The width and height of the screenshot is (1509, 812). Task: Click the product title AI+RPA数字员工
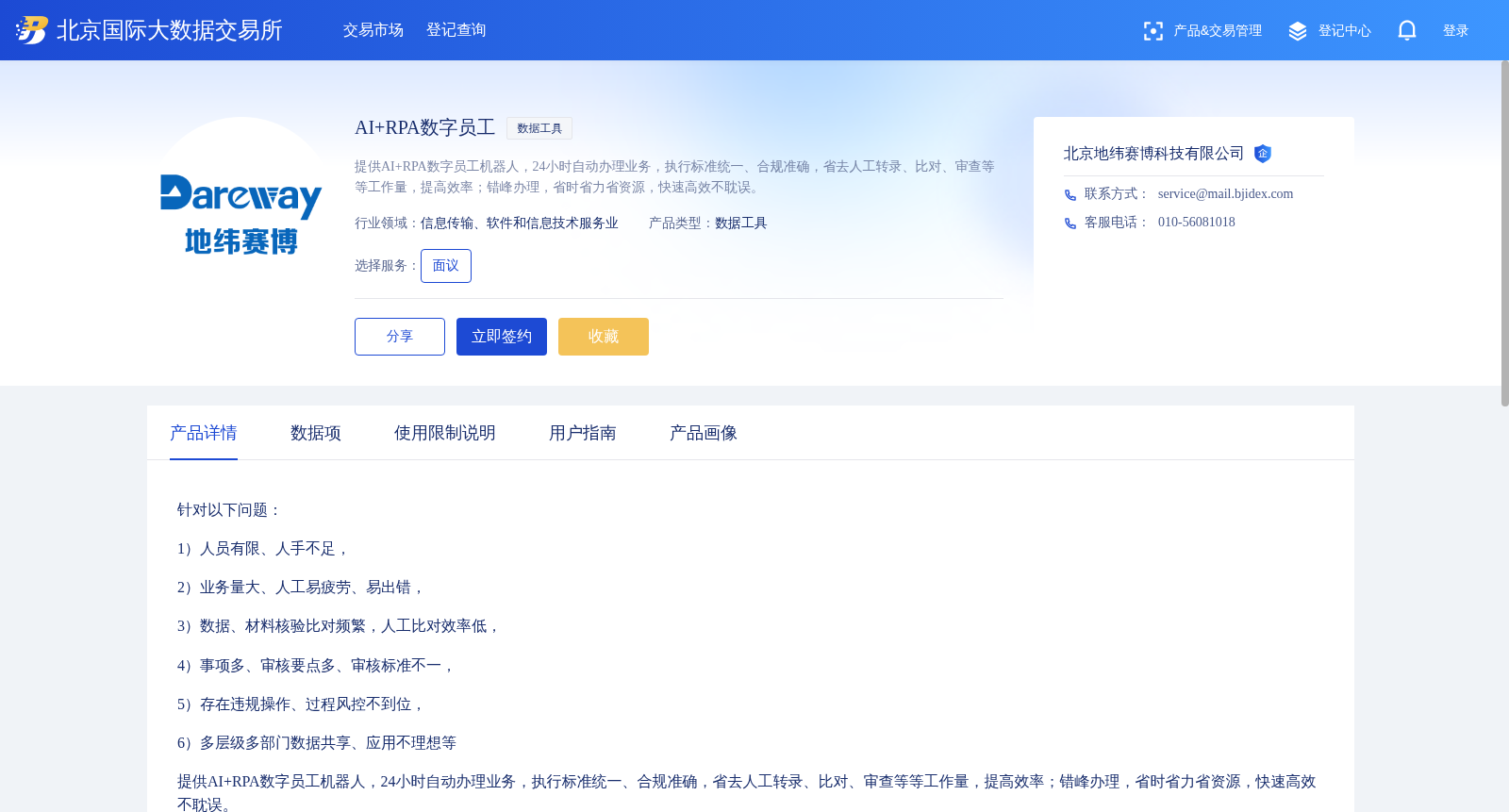coord(424,127)
